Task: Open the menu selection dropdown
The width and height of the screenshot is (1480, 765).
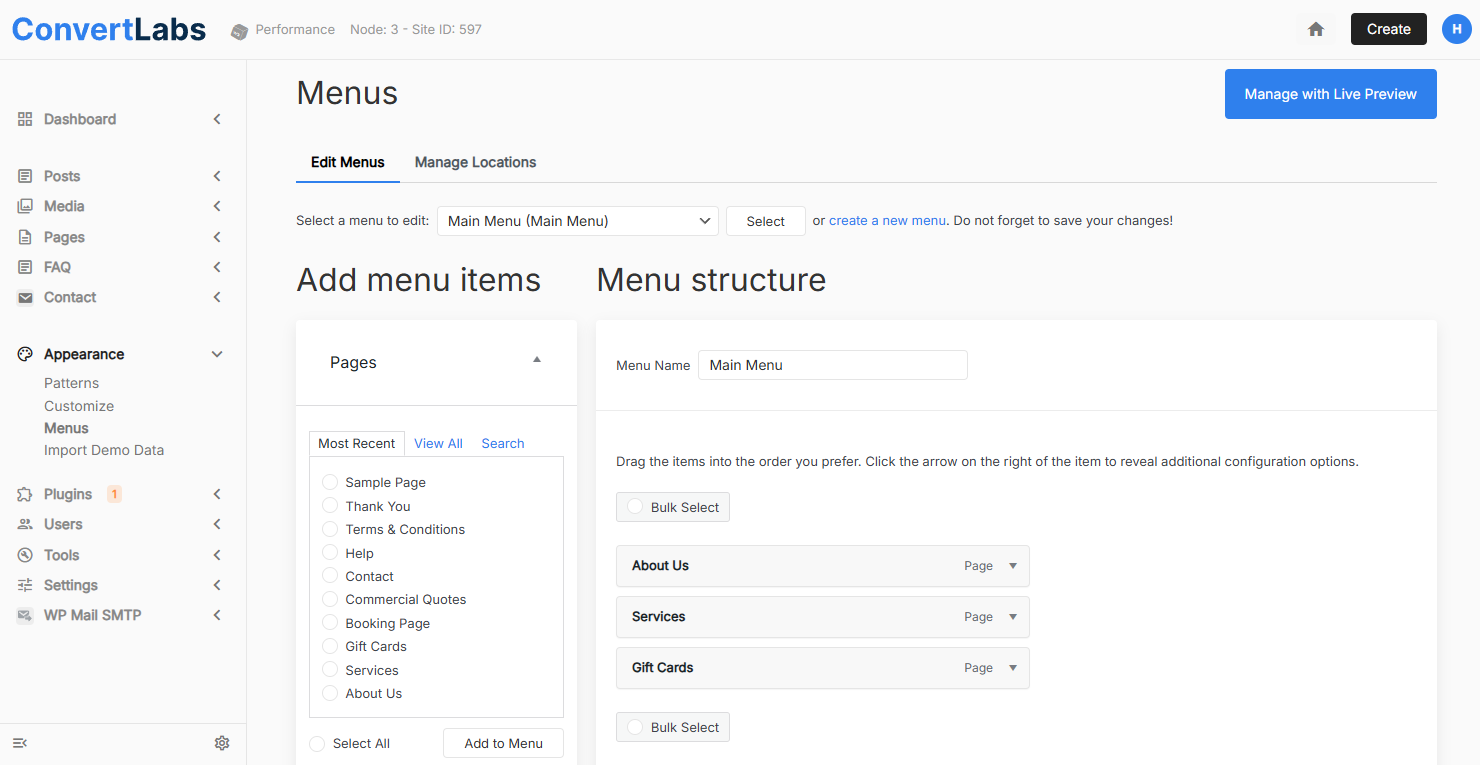Action: [578, 221]
